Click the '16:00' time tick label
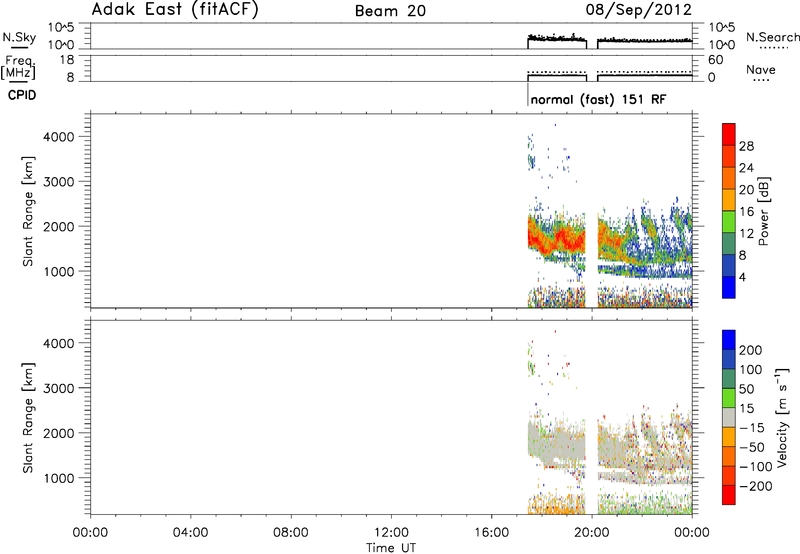Screen dimensions: 800x554 coord(491,533)
